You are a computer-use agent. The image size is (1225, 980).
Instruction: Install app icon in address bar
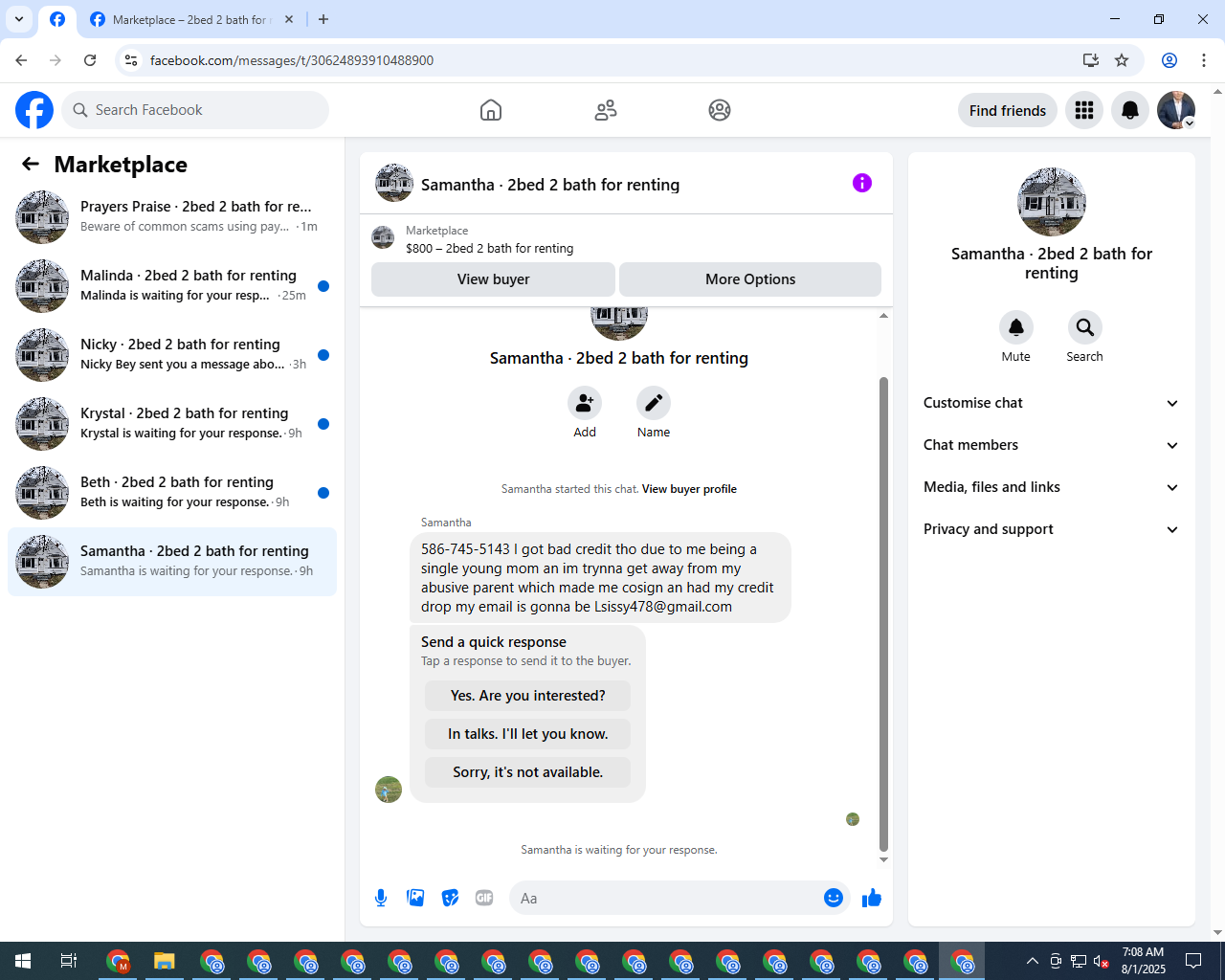(1090, 60)
